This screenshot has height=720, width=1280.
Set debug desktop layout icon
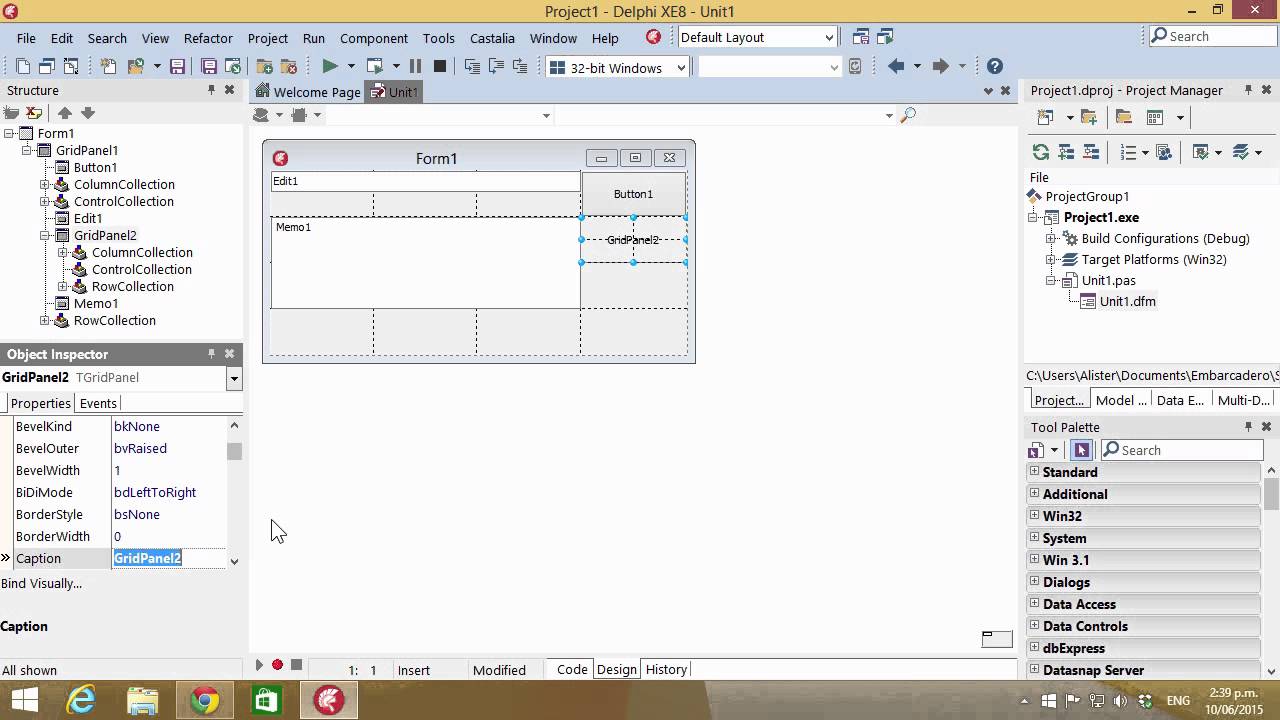885,37
